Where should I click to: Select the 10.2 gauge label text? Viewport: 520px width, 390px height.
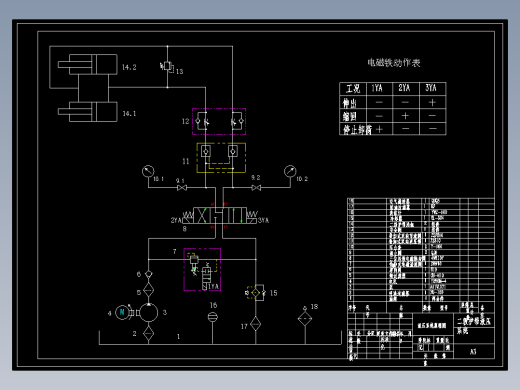pyautogui.click(x=302, y=179)
